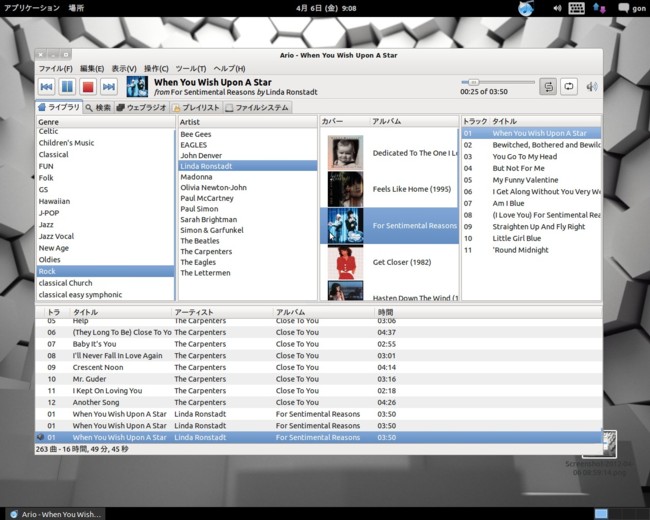This screenshot has height=520, width=650.
Task: Open the gon user chat menu
Action: pos(632,8)
